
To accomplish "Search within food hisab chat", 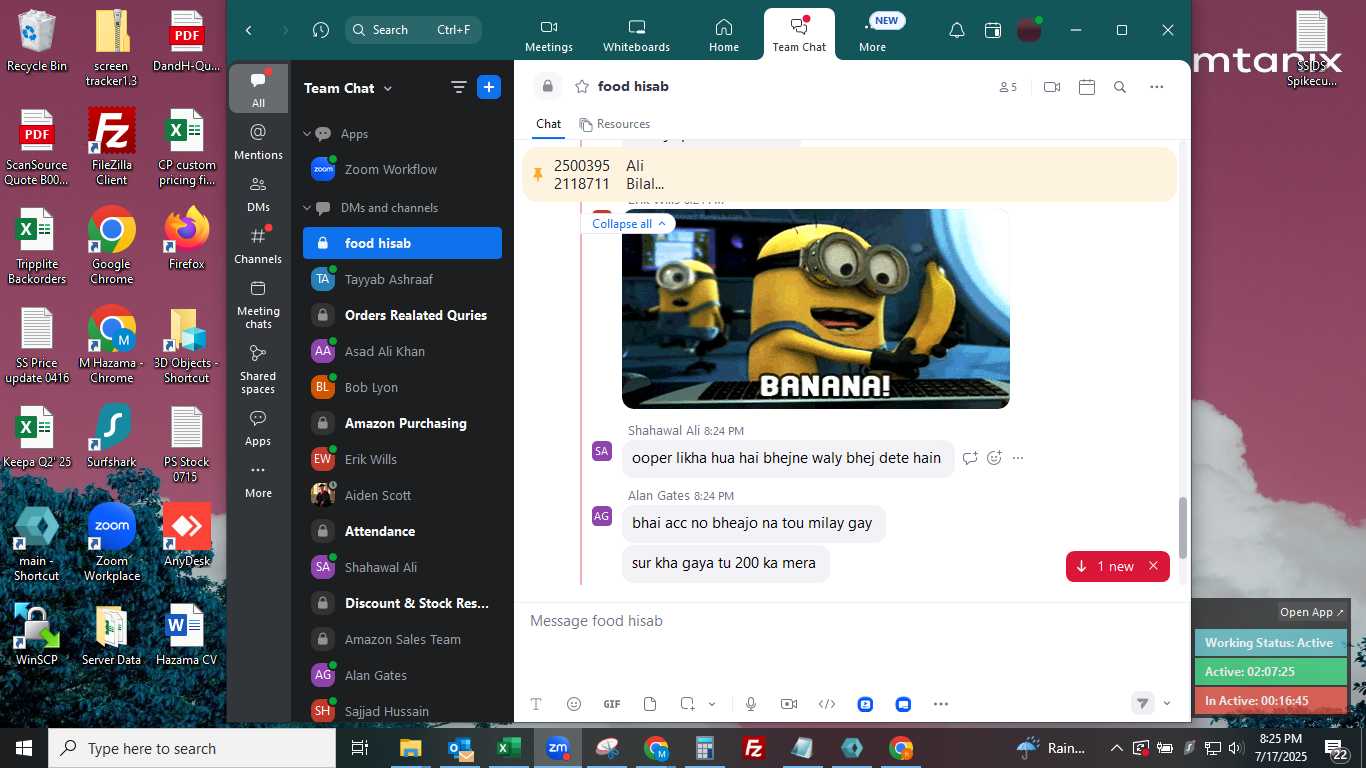I will (x=1120, y=87).
